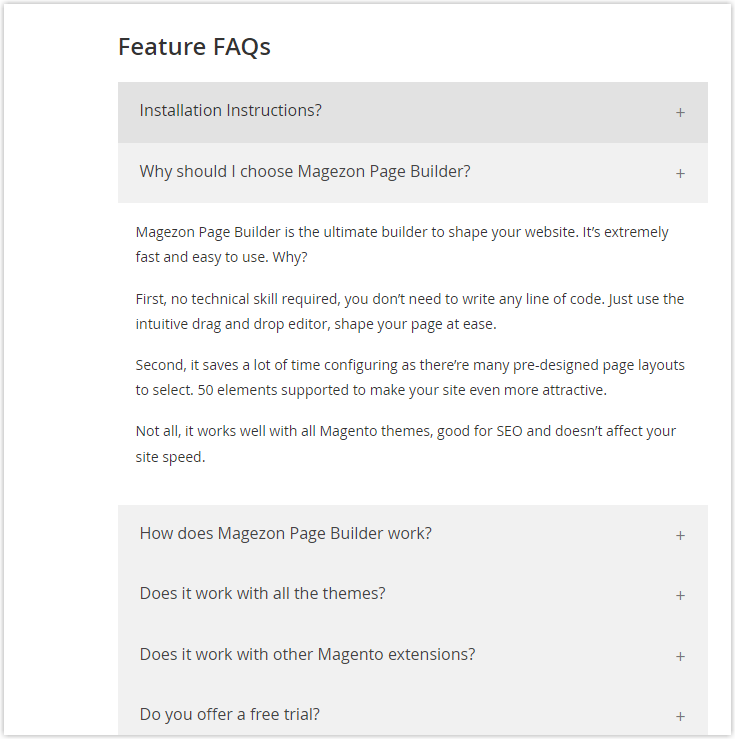Screen dimensions: 736x740
Task: Open the 'Do you offer a free trial?' question
Action: click(x=229, y=715)
